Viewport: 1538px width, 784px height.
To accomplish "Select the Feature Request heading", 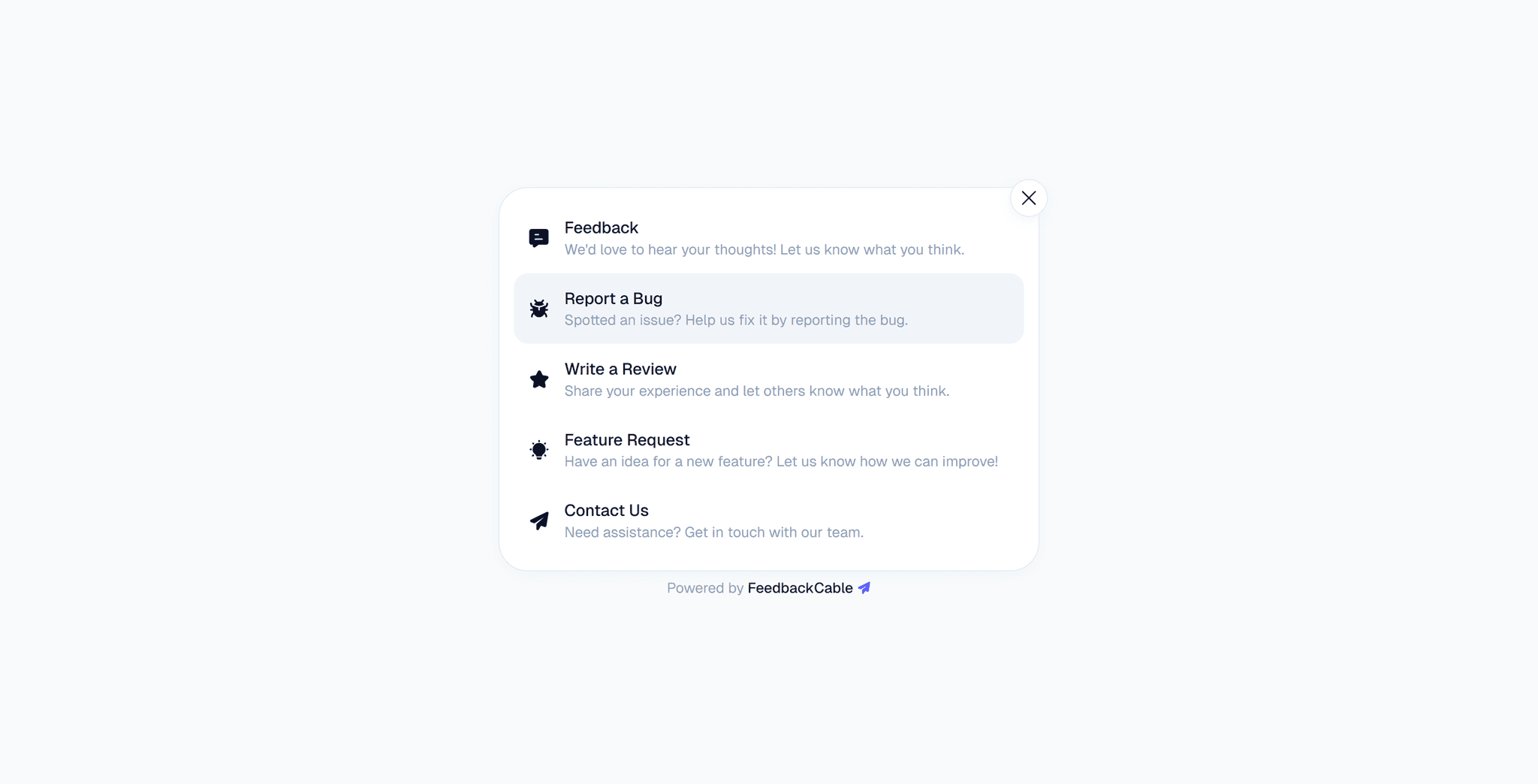I will (626, 439).
